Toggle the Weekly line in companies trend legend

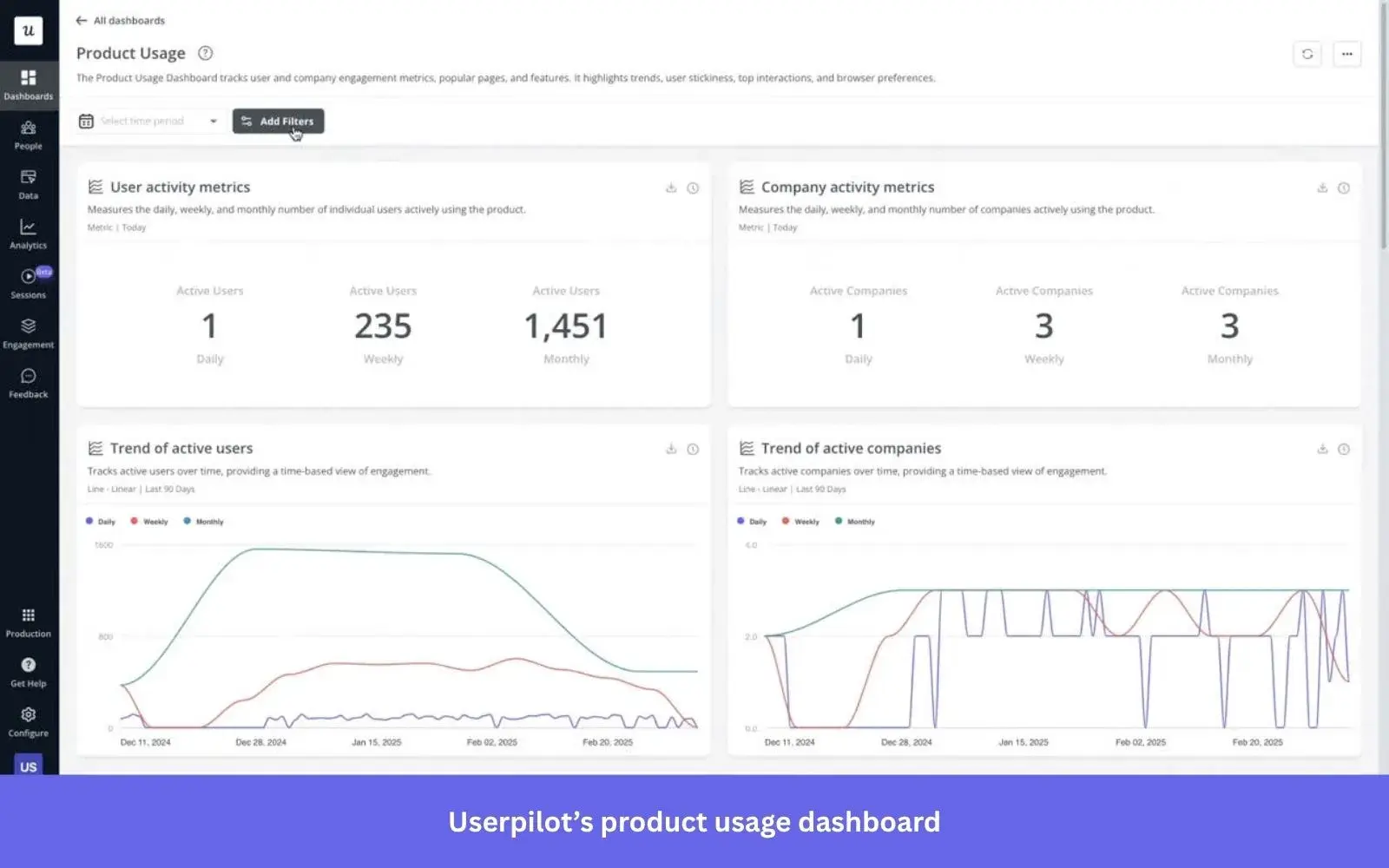800,521
